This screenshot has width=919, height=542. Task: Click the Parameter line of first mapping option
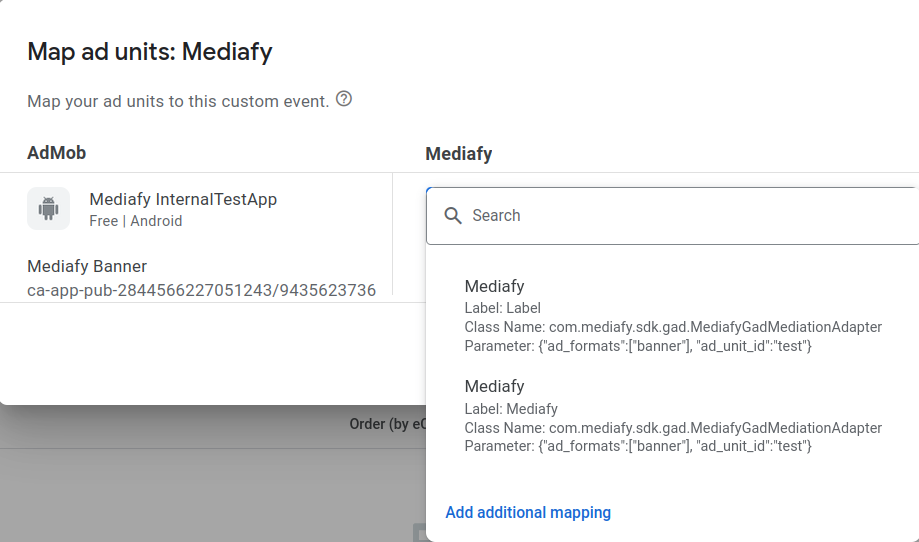coord(638,346)
